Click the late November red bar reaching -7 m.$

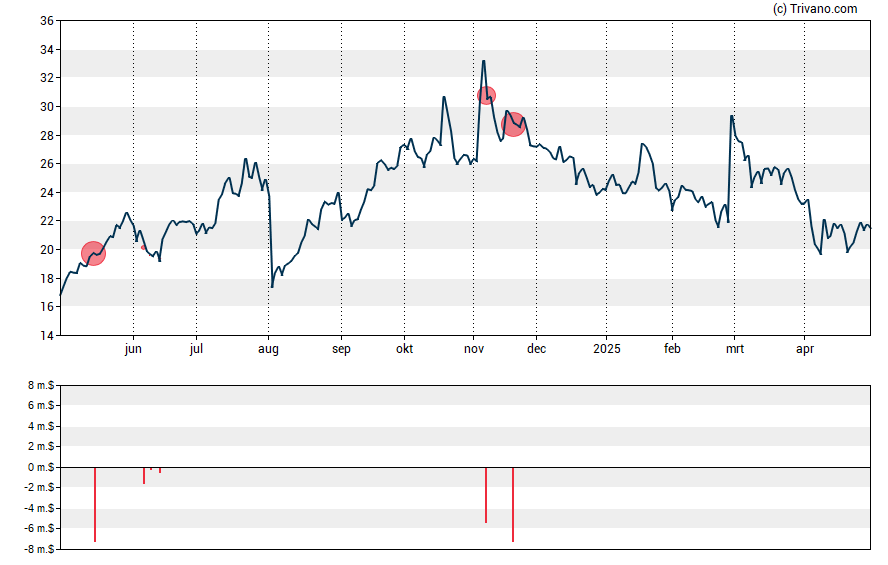pyautogui.click(x=513, y=504)
